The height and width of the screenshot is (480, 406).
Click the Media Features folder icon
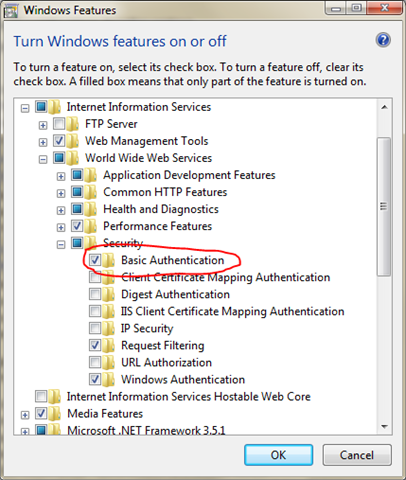pos(54,413)
